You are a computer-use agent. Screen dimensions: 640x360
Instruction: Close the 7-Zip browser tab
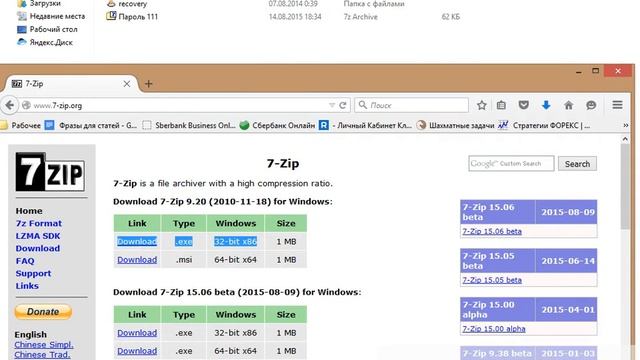tap(127, 84)
